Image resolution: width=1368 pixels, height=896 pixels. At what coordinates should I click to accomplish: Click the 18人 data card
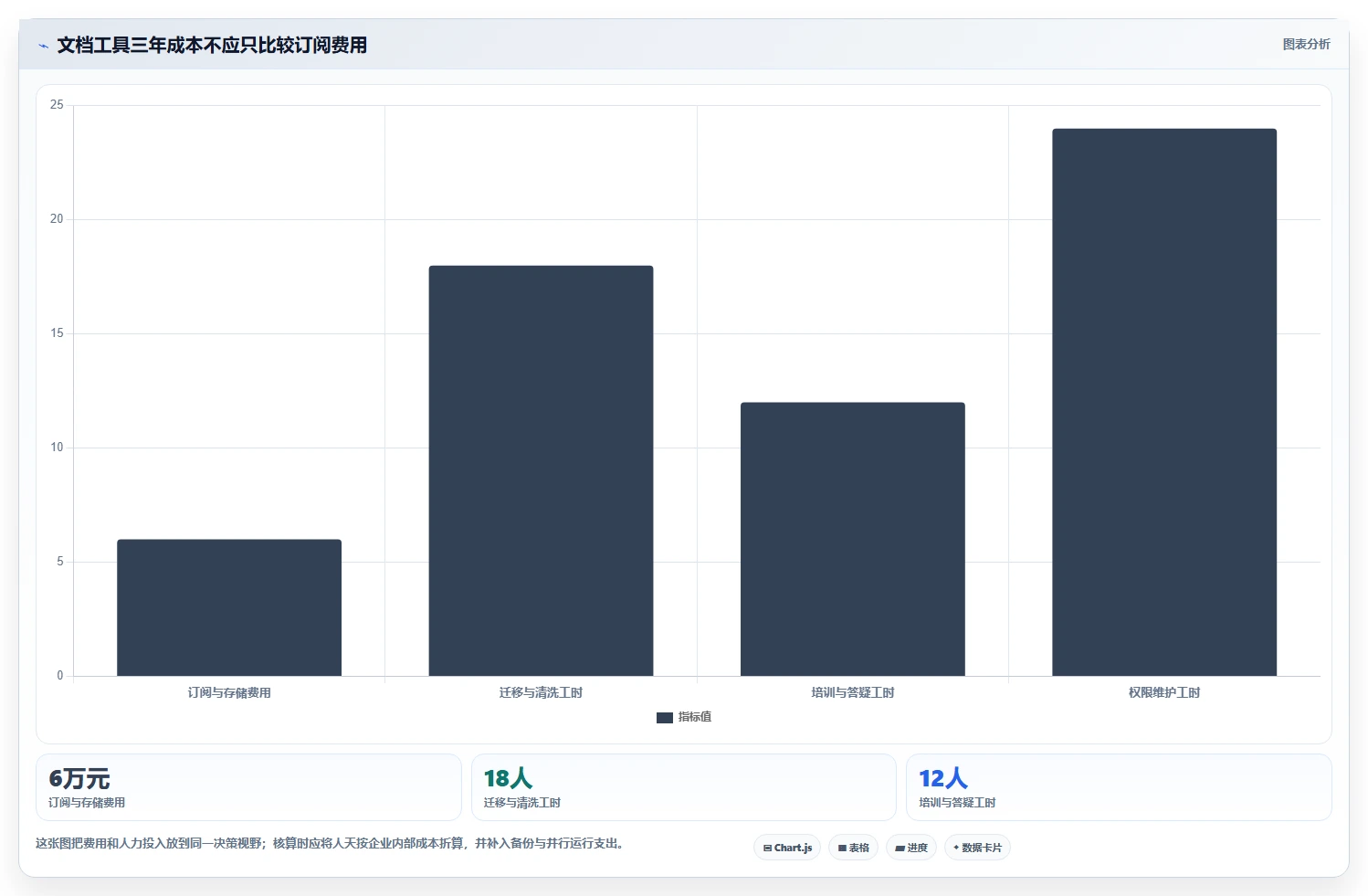tap(683, 787)
